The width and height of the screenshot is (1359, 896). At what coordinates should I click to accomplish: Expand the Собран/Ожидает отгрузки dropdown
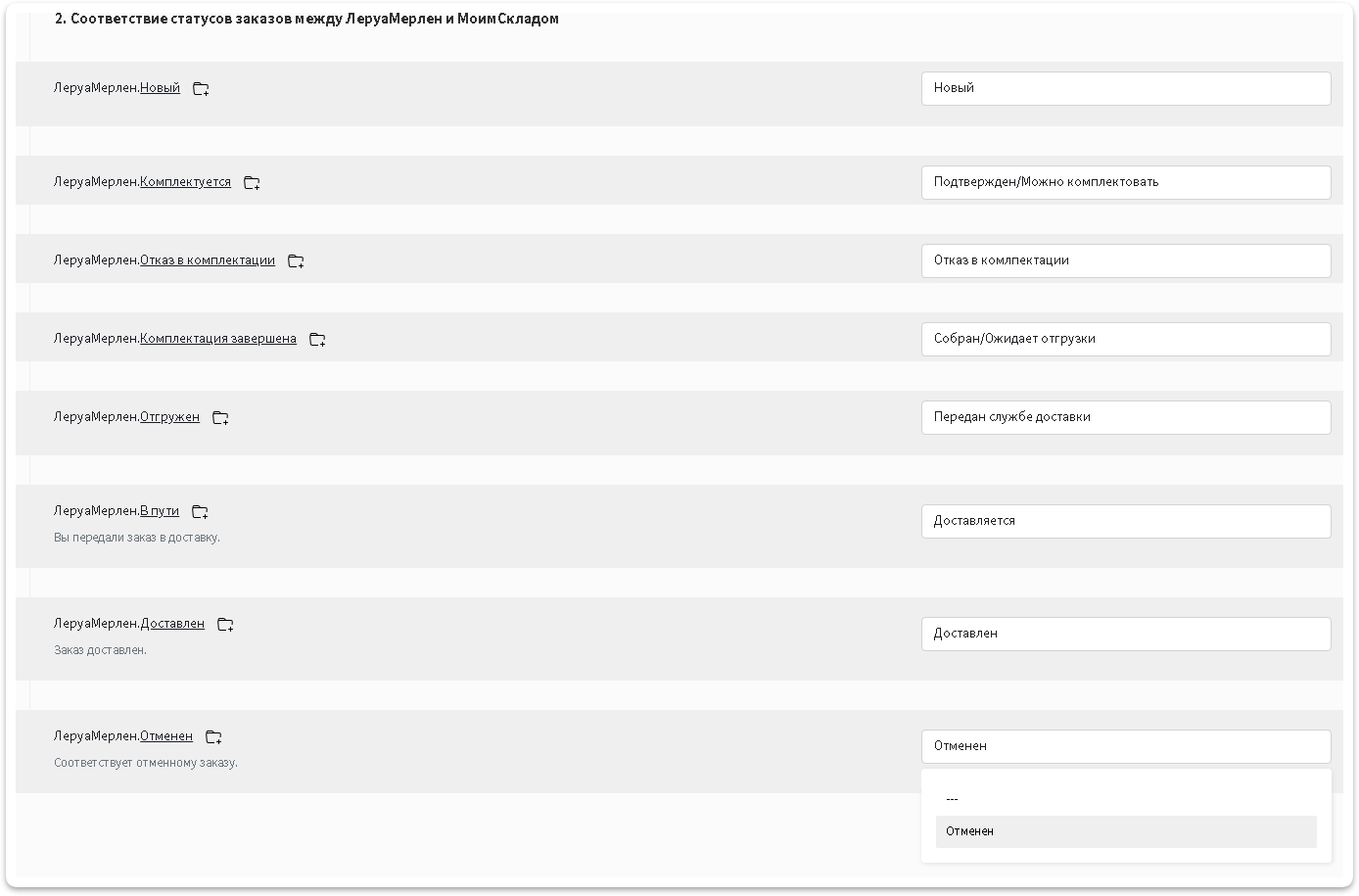click(x=1125, y=339)
